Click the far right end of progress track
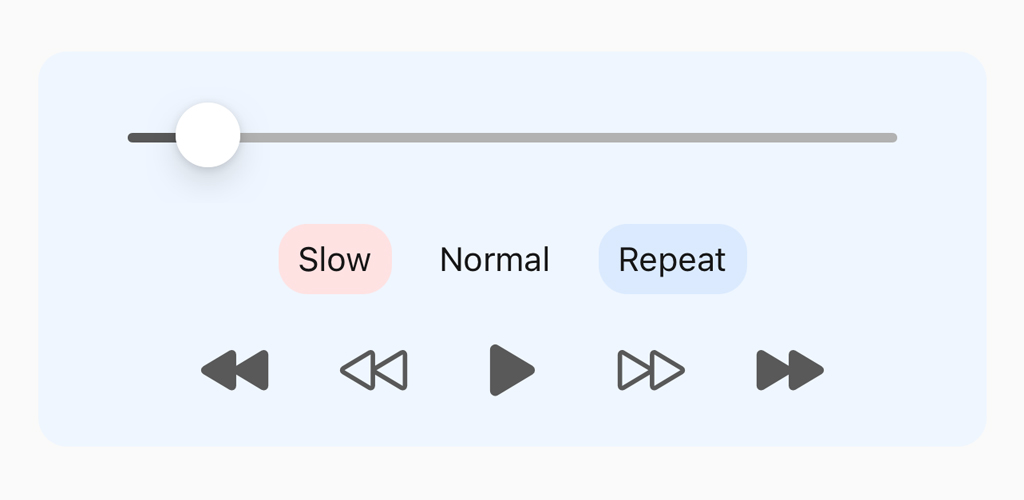The width and height of the screenshot is (1024, 500). (893, 138)
